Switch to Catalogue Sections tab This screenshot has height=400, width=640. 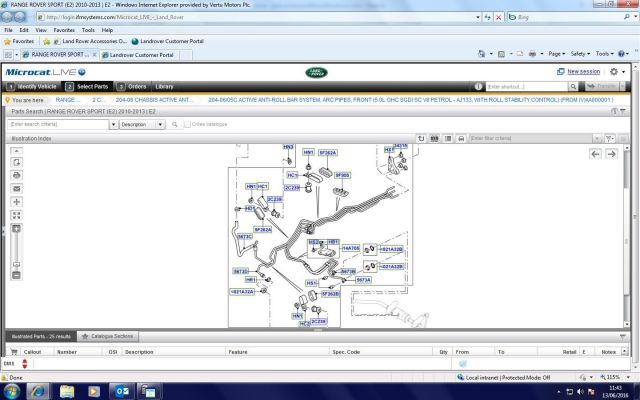[108, 336]
